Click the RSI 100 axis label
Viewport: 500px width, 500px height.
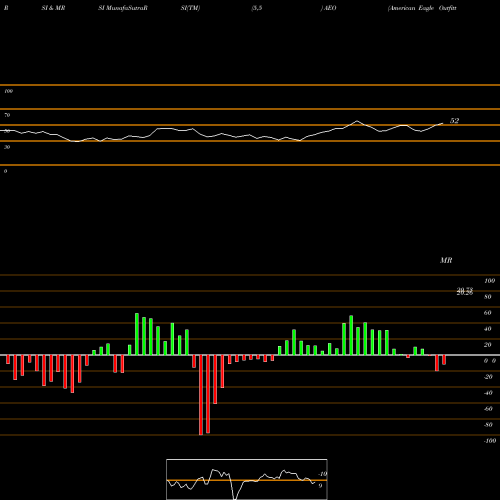point(8,91)
